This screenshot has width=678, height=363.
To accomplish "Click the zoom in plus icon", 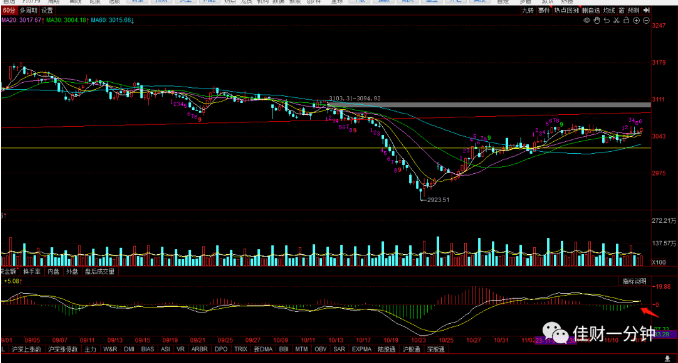I will coord(636,20).
